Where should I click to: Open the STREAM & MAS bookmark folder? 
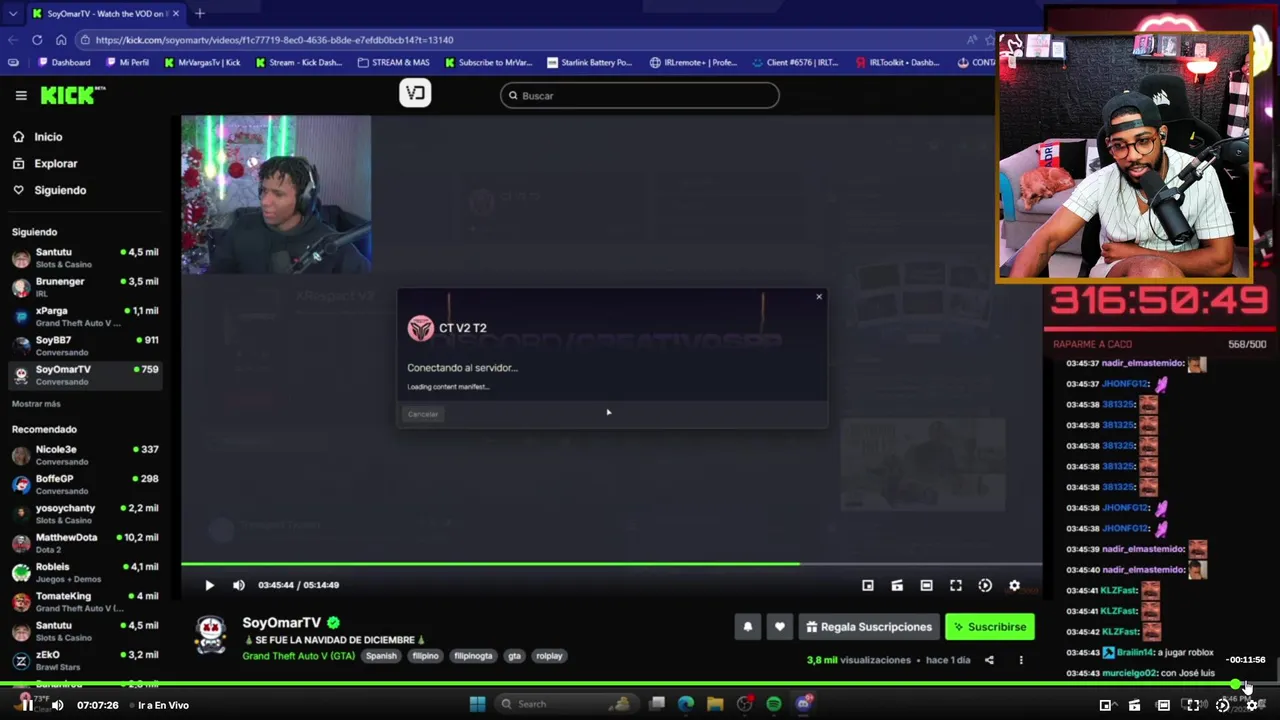click(393, 62)
